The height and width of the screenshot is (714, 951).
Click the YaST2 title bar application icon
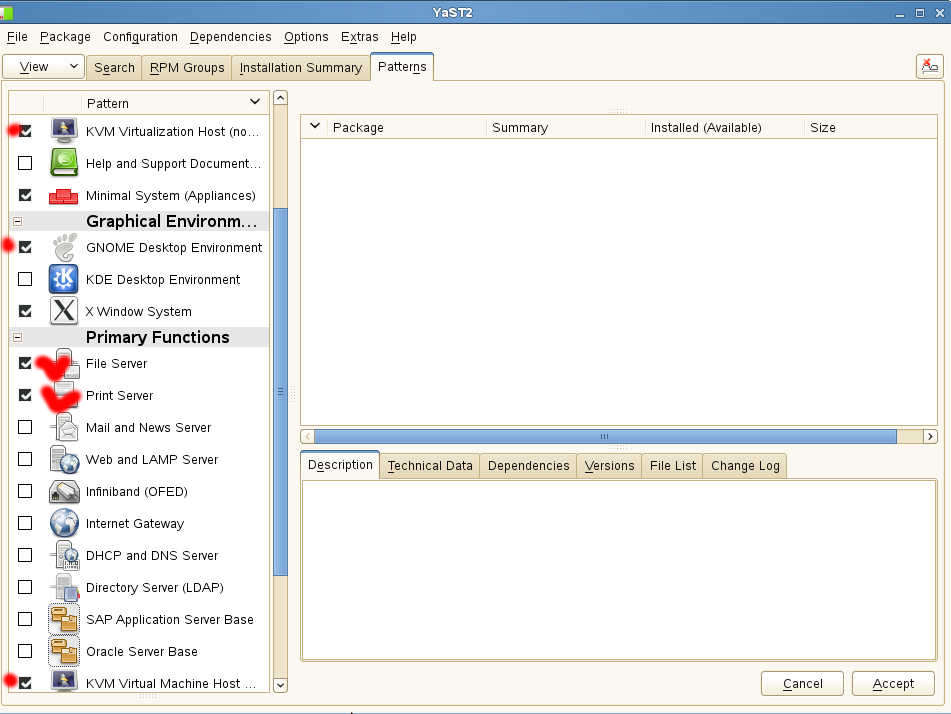tap(6, 12)
